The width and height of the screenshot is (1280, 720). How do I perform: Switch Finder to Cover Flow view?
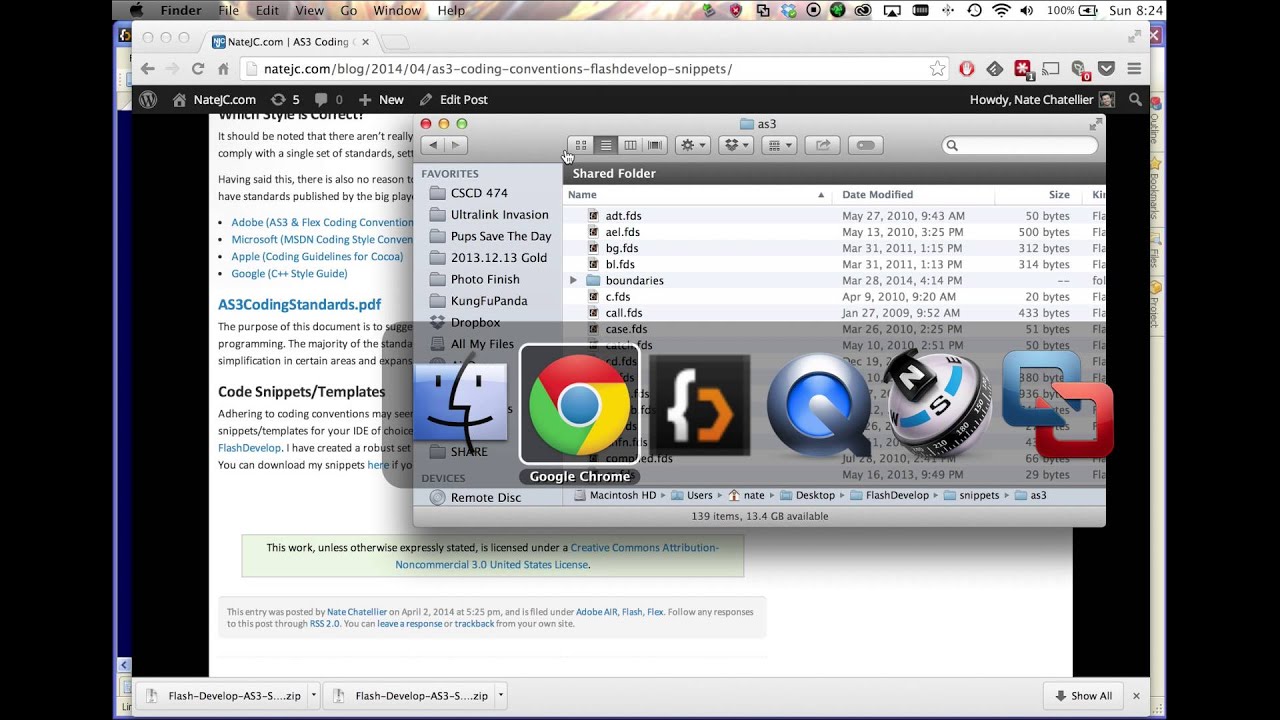(x=655, y=145)
